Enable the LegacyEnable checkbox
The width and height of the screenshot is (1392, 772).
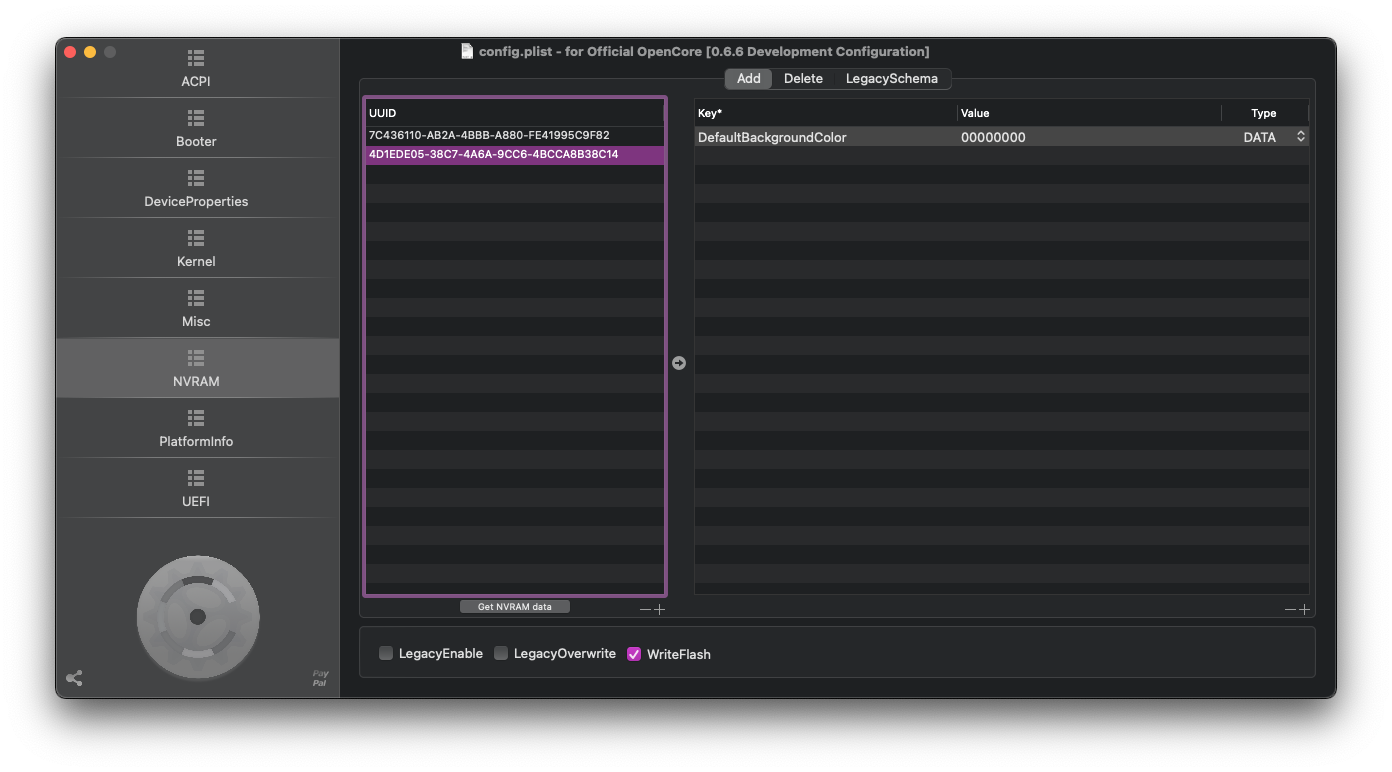tap(386, 653)
